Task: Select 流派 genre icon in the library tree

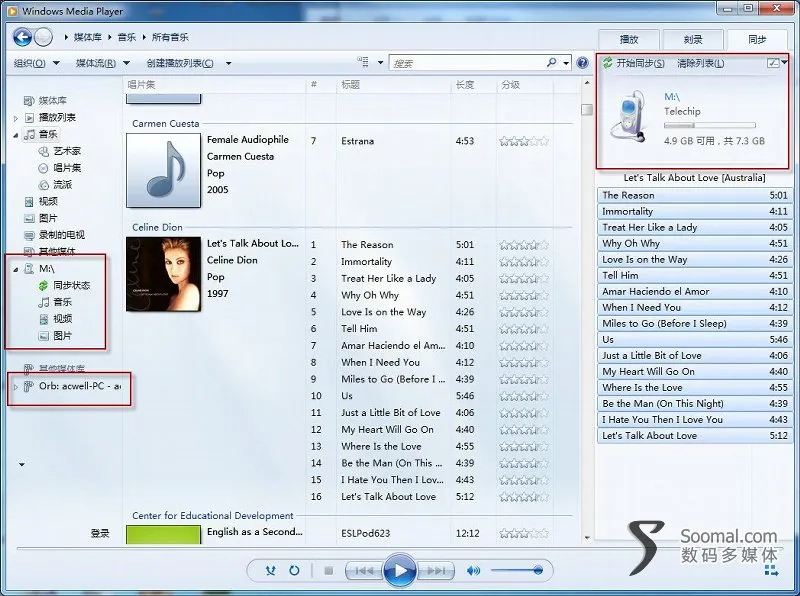Action: coord(43,185)
